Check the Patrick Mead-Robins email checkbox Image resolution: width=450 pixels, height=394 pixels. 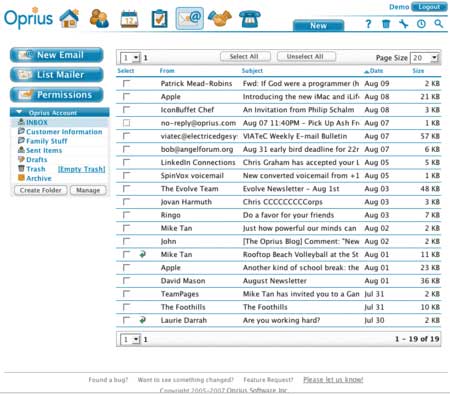tap(126, 83)
